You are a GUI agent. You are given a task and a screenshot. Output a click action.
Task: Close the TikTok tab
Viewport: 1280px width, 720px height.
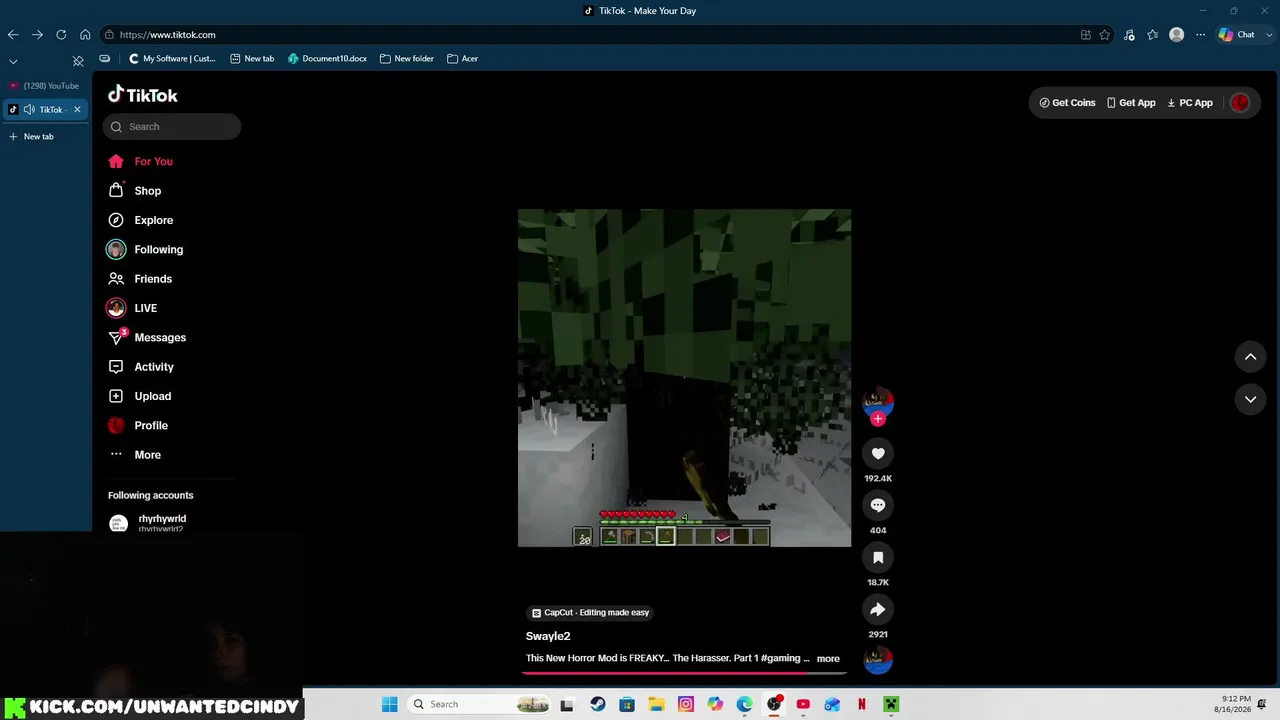(77, 110)
